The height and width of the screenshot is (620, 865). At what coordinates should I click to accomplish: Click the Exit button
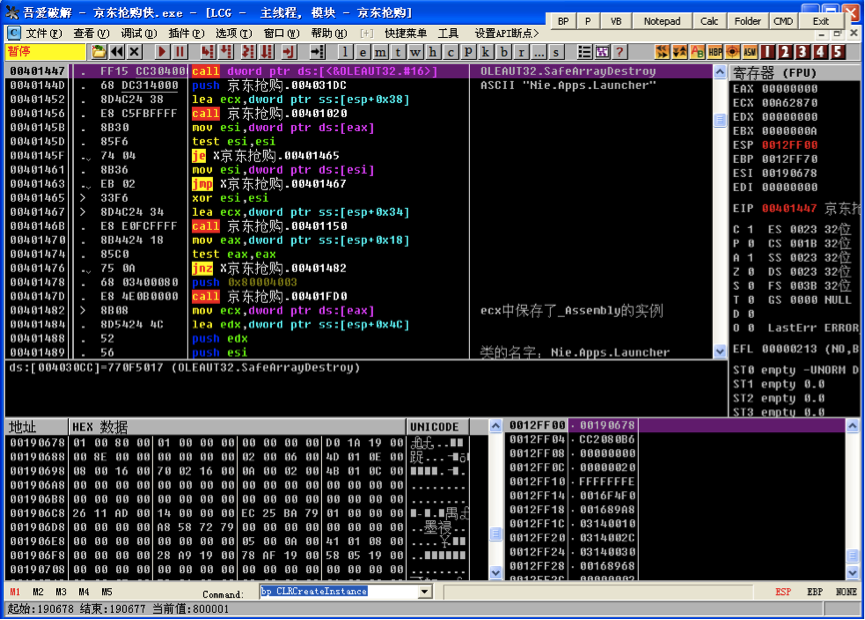point(821,21)
